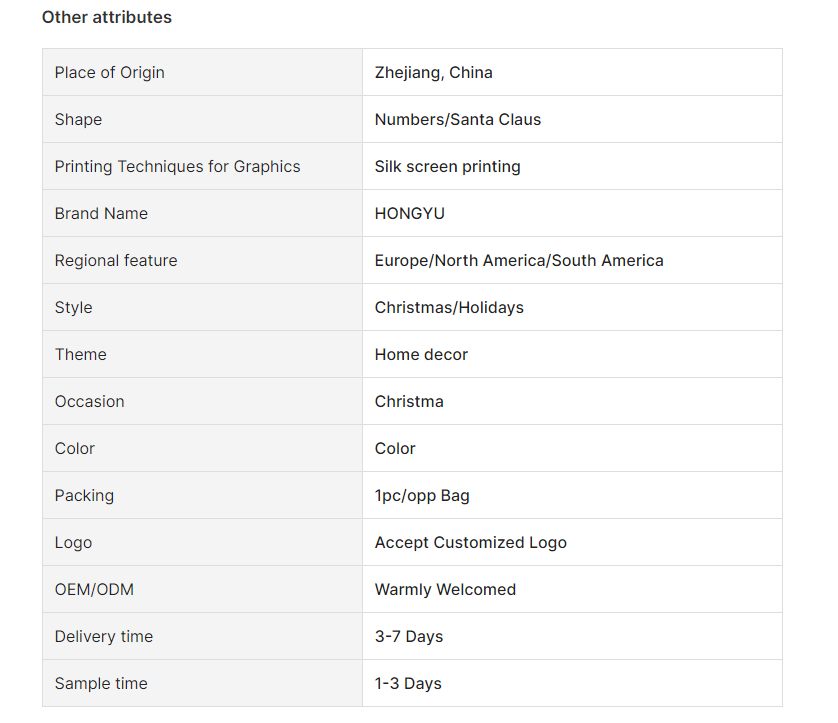Select the OEM/ODM label
Image resolution: width=838 pixels, height=723 pixels.
(94, 590)
